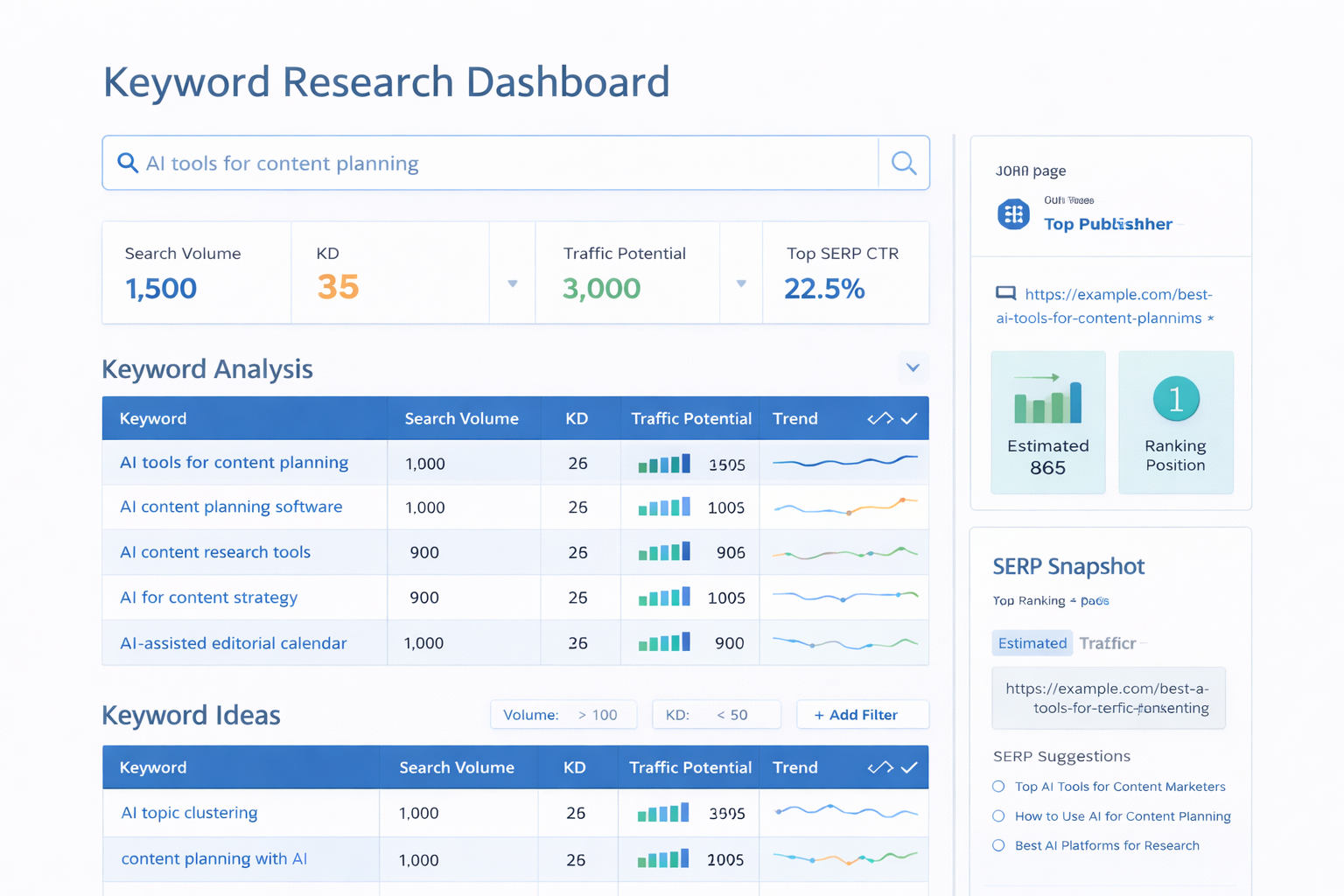The width and height of the screenshot is (1344, 896).
Task: Open the dropdown arrow next to KD metric
Action: 513,283
